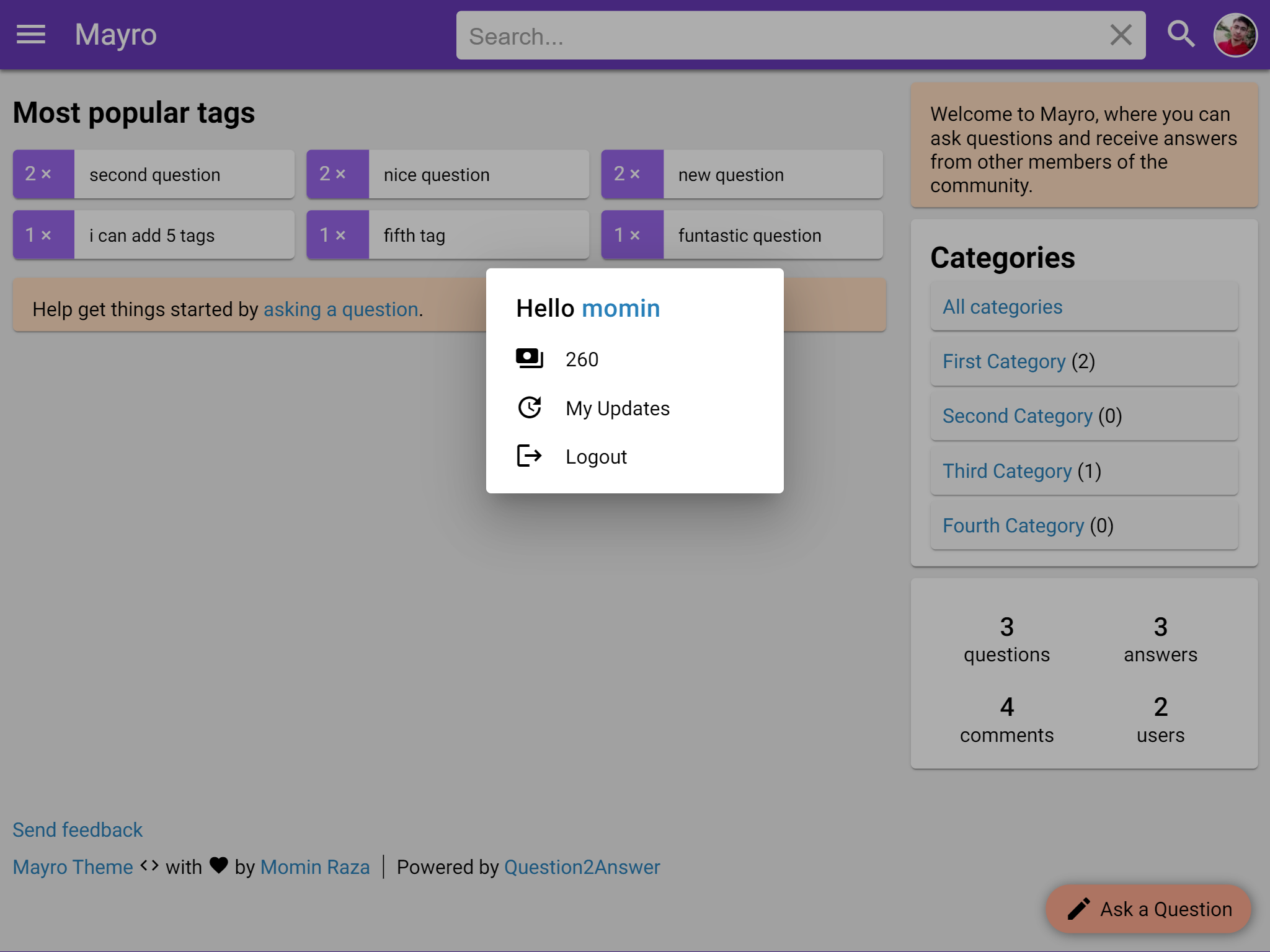Click the logout arrow icon
Screen dimensions: 1270x952
click(x=529, y=456)
